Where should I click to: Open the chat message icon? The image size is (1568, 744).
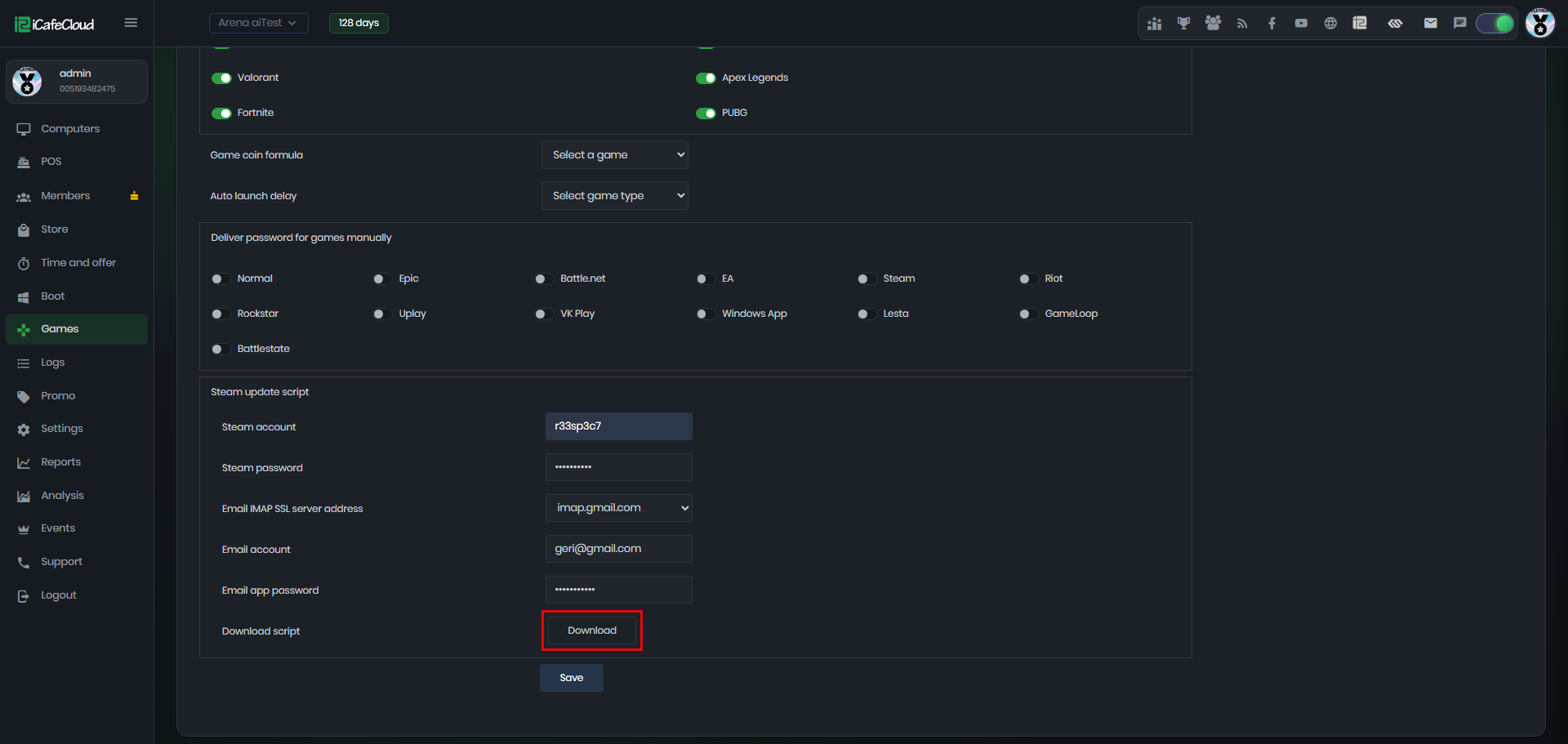pos(1459,24)
